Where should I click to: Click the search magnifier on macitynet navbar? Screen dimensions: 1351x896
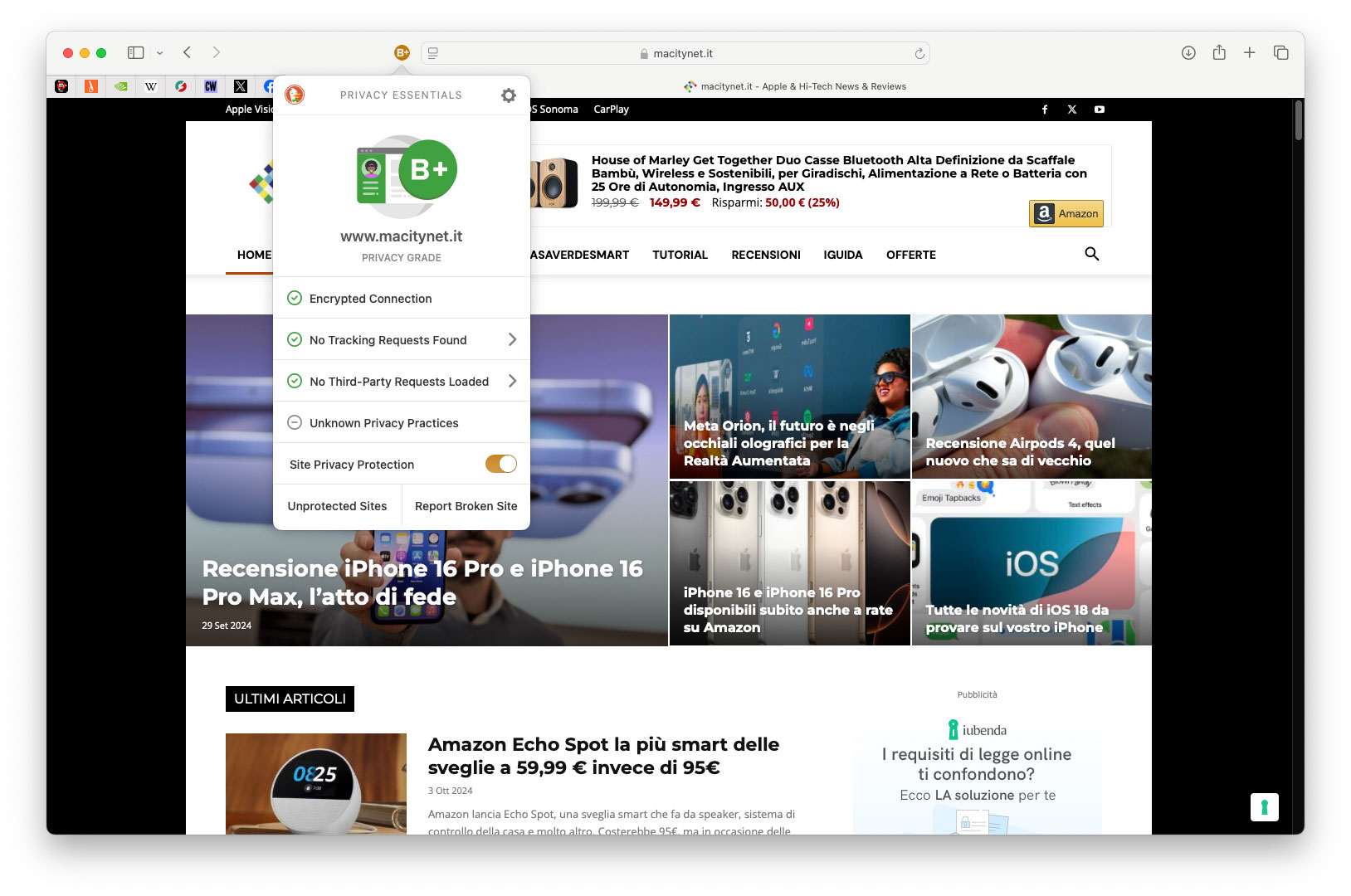pyautogui.click(x=1091, y=255)
